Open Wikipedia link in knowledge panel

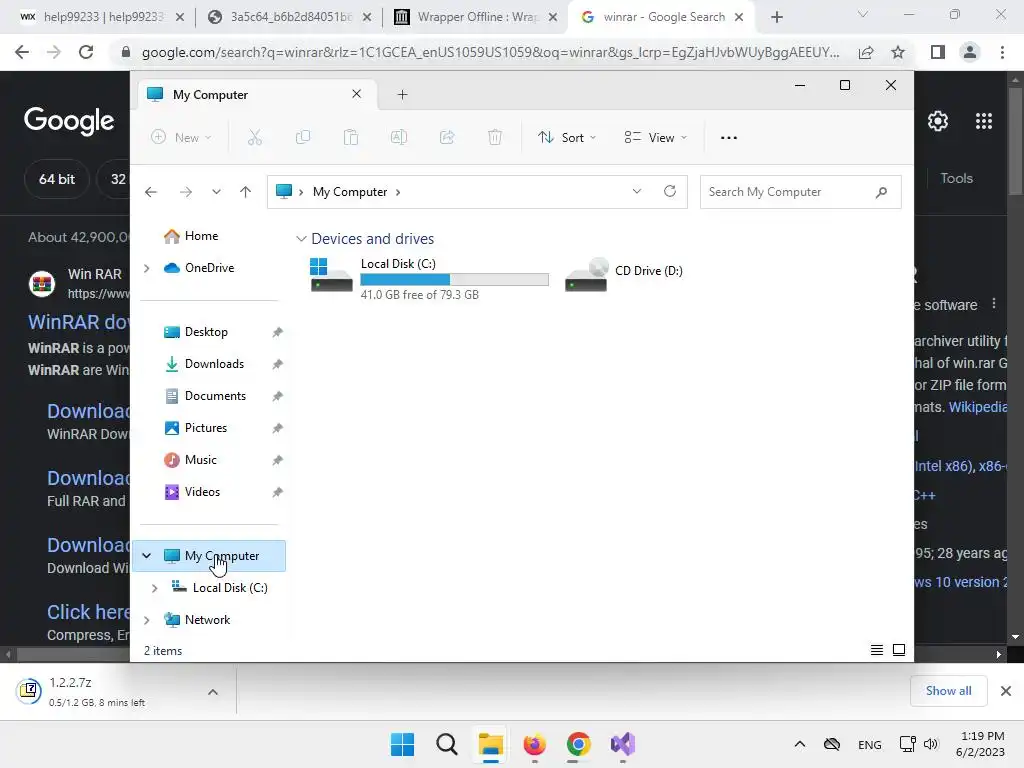coord(977,407)
